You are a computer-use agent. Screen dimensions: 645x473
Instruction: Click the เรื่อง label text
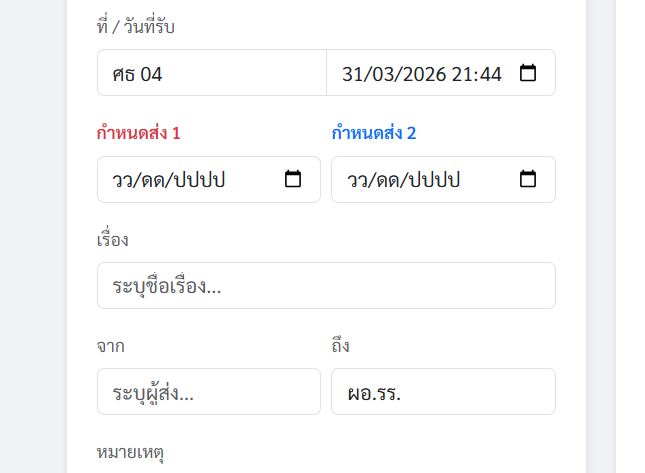(113, 239)
